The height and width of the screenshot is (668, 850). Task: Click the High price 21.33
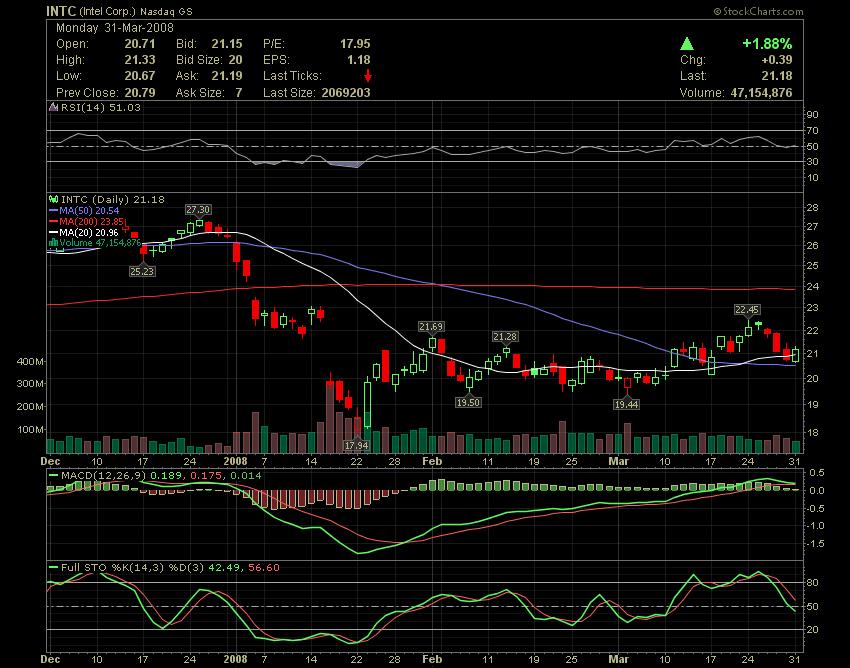point(140,60)
